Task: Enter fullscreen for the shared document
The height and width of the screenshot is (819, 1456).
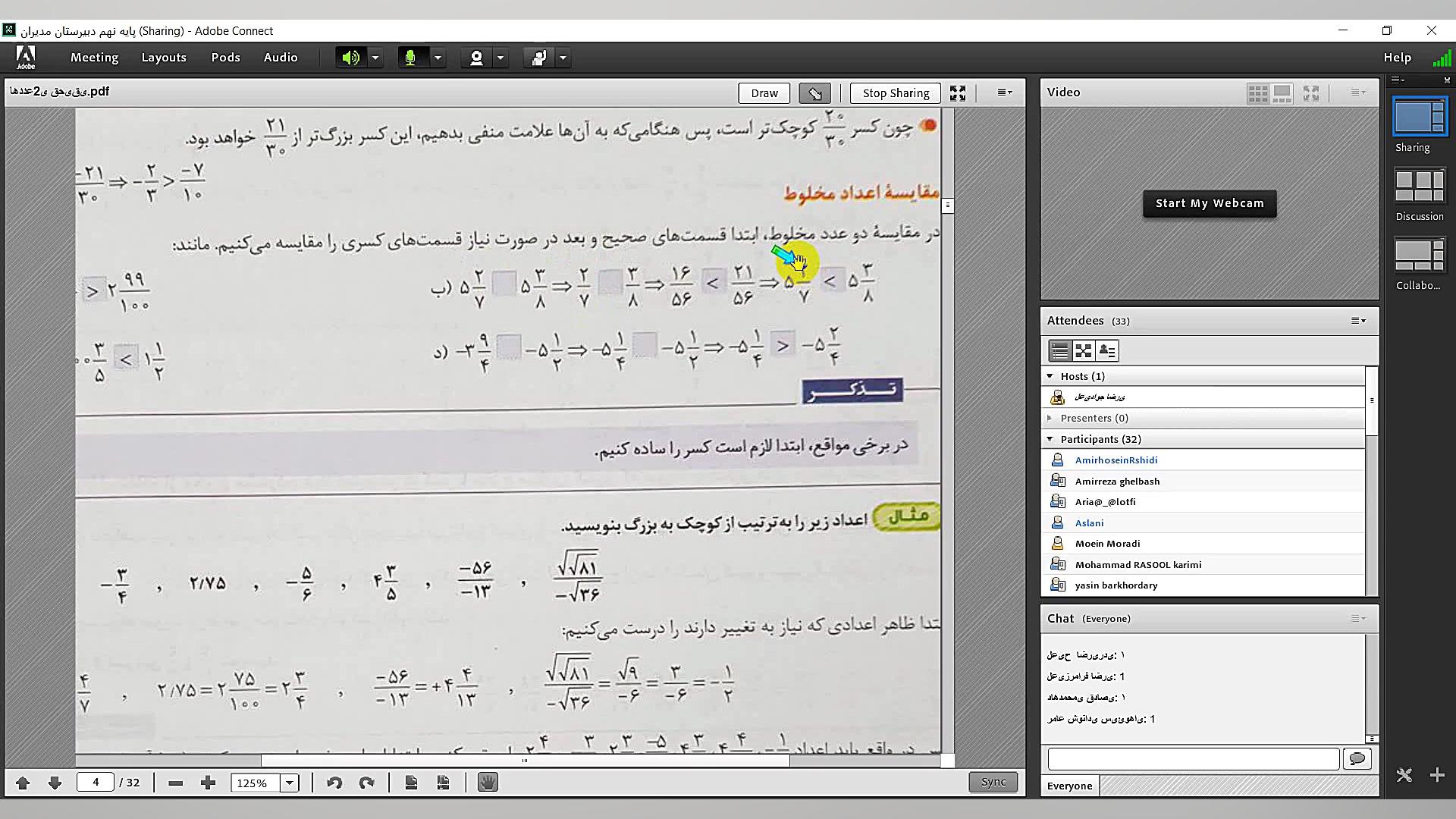Action: [x=957, y=93]
